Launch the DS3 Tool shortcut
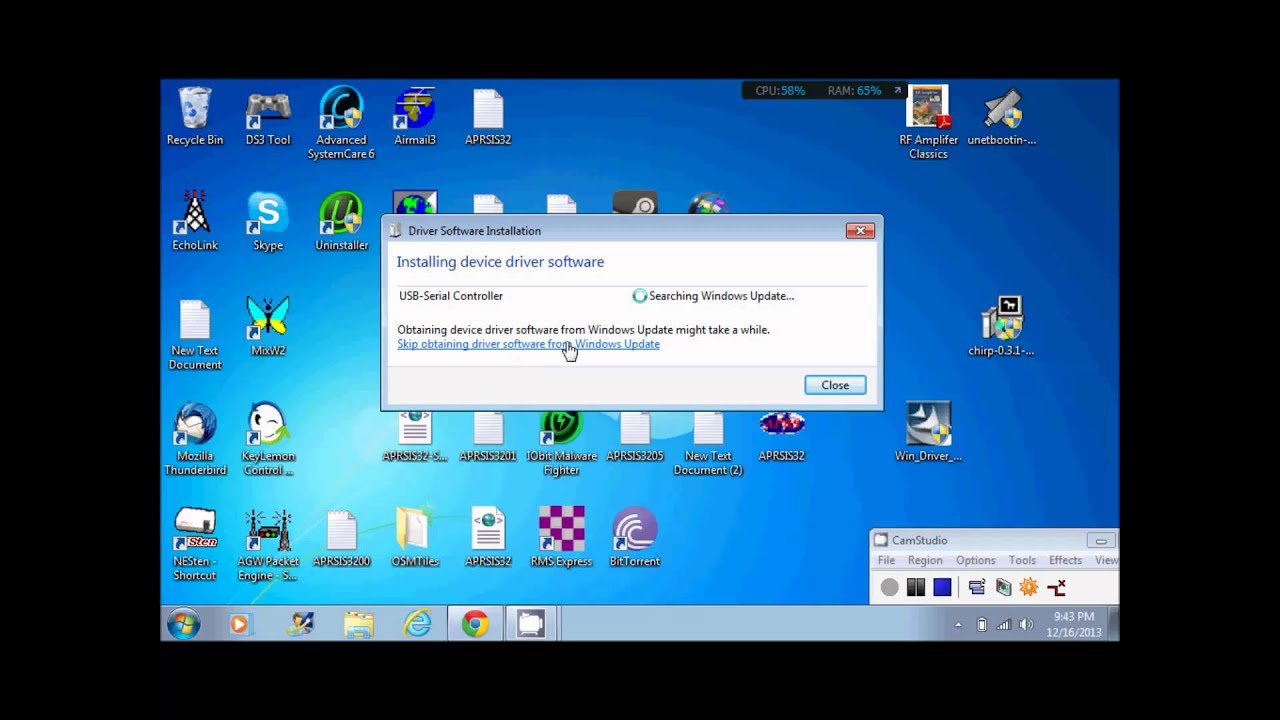Image resolution: width=1280 pixels, height=720 pixels. coord(268,117)
